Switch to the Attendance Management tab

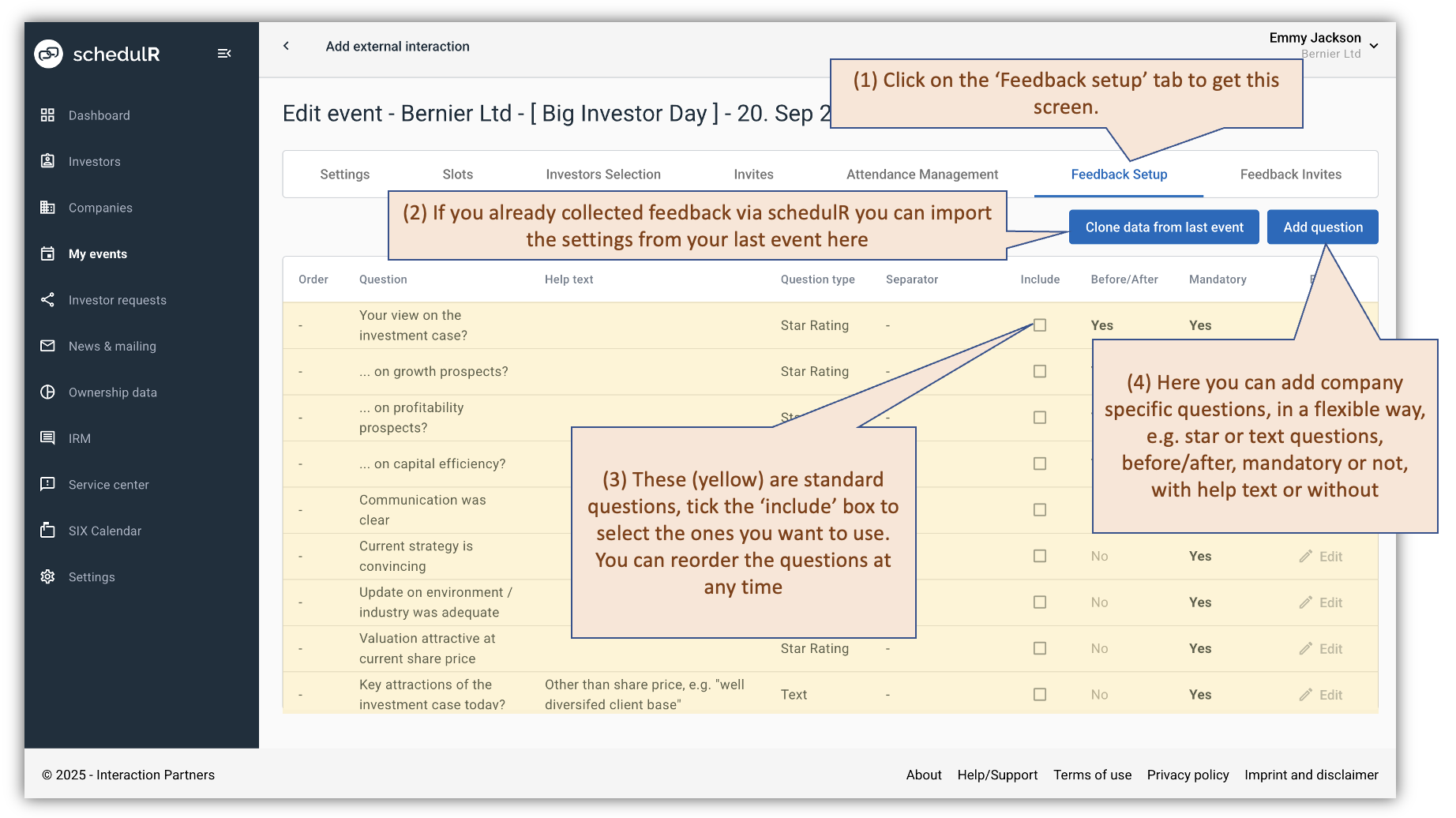[922, 174]
